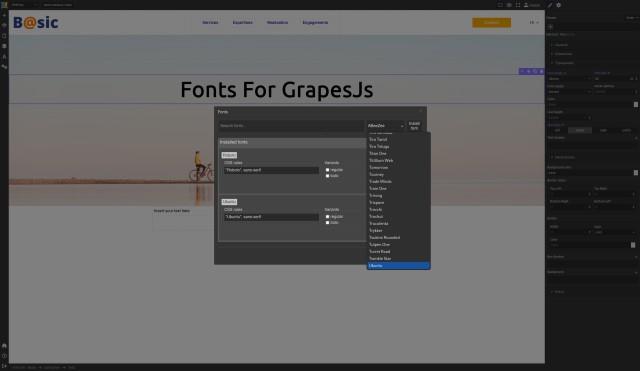Click the Installed fonts header
The width and height of the screenshot is (640, 371).
pyautogui.click(x=233, y=142)
